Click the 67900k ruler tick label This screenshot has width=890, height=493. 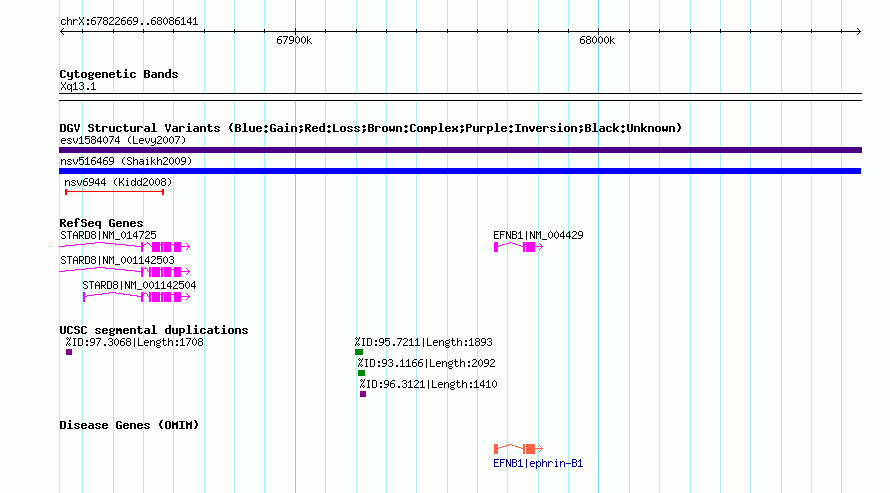[294, 40]
